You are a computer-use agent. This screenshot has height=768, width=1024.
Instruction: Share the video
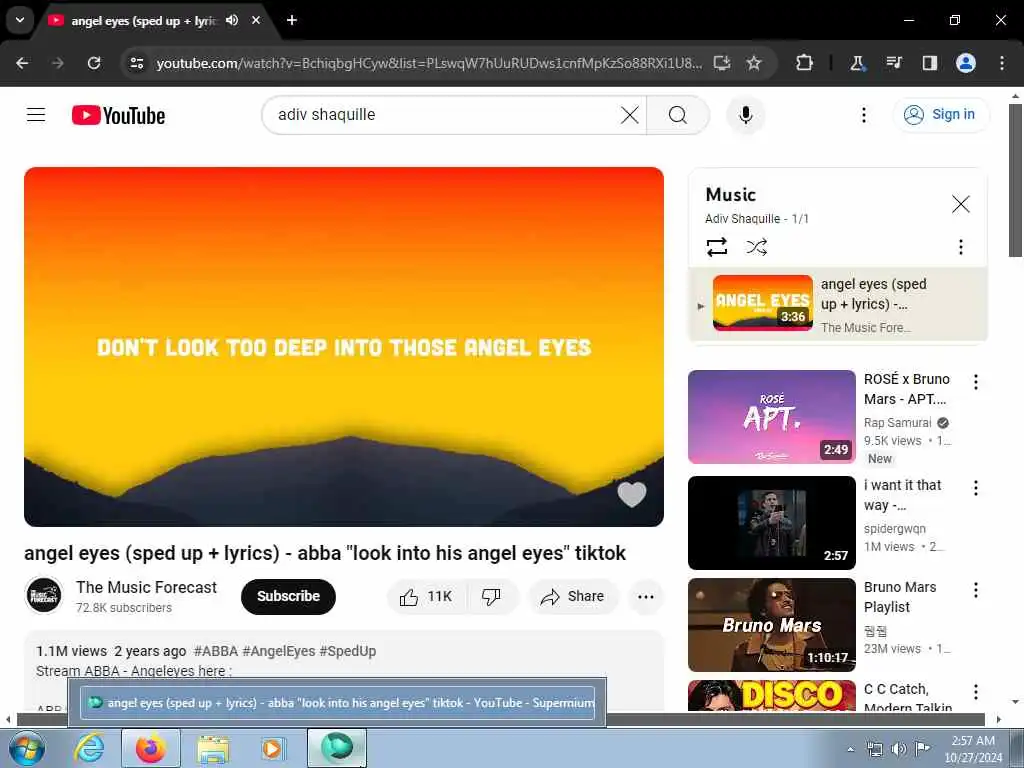(x=572, y=597)
